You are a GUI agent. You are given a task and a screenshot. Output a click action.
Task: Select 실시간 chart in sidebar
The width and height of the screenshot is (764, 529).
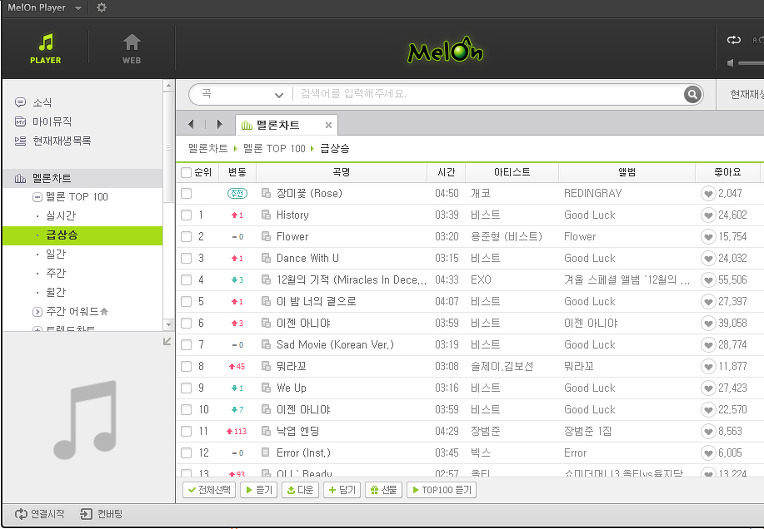(61, 216)
